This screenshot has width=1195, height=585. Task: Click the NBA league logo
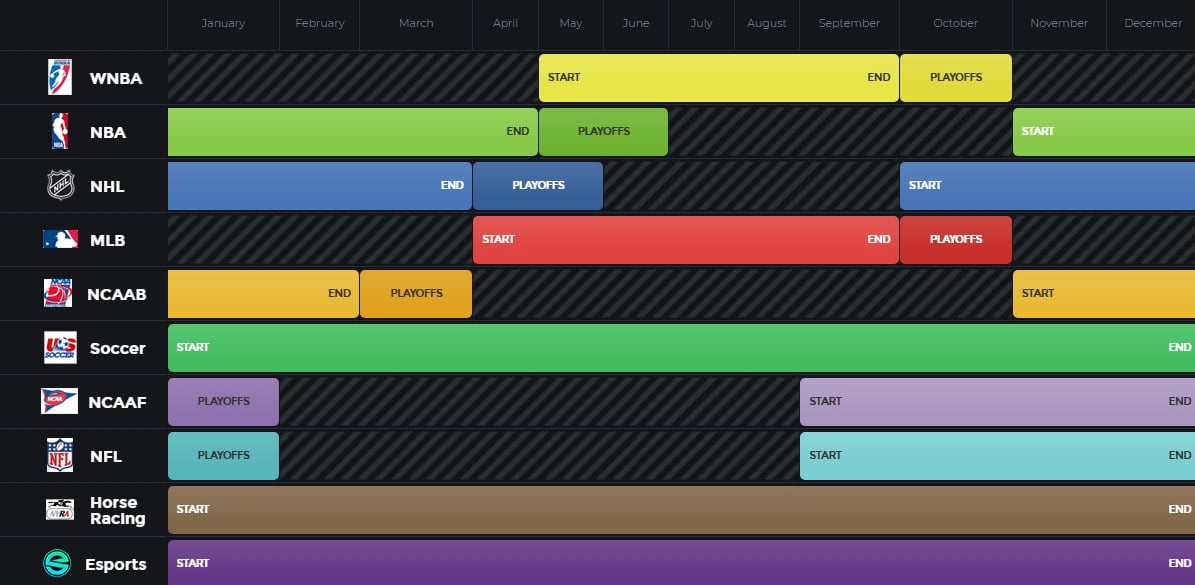[59, 131]
